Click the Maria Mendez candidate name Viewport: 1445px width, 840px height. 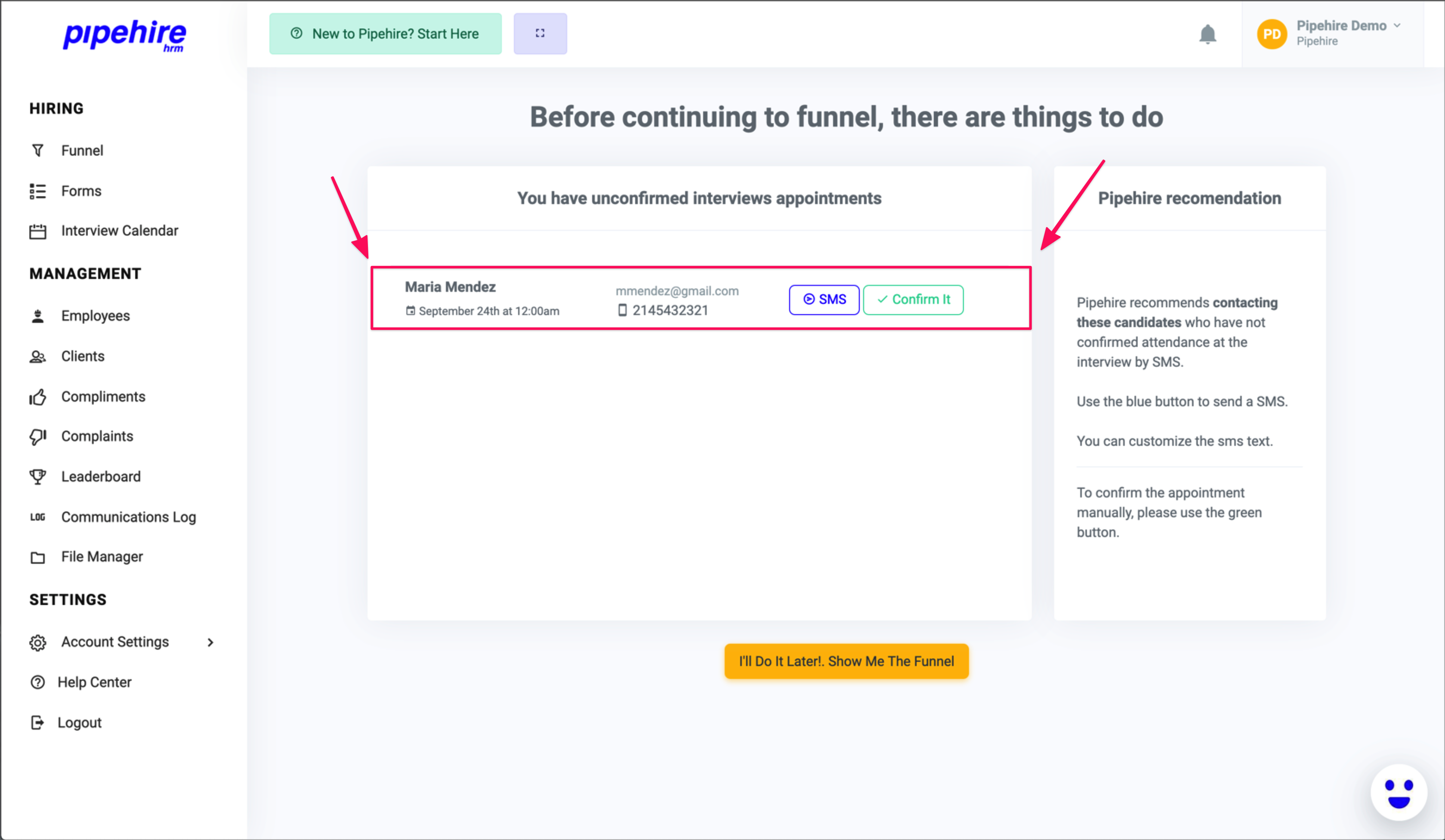click(x=450, y=287)
